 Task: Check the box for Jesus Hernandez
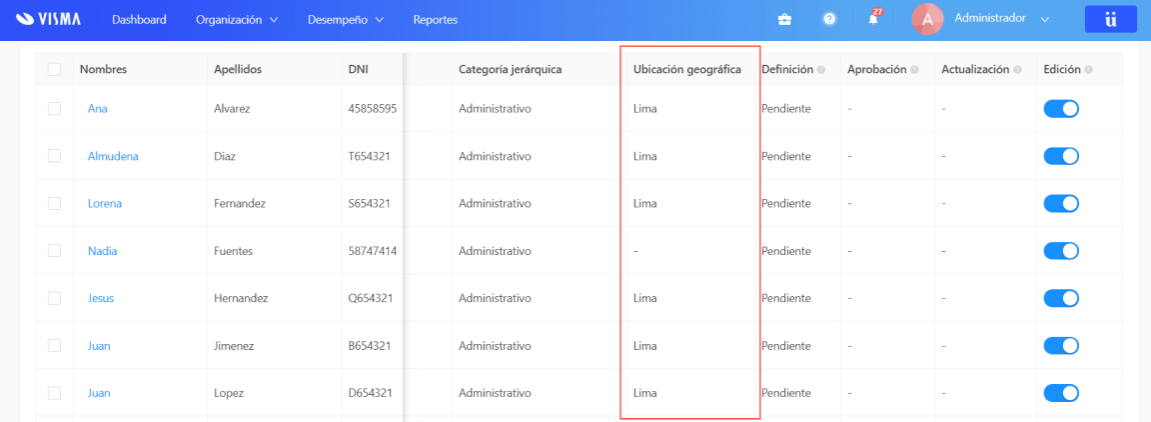[54, 298]
